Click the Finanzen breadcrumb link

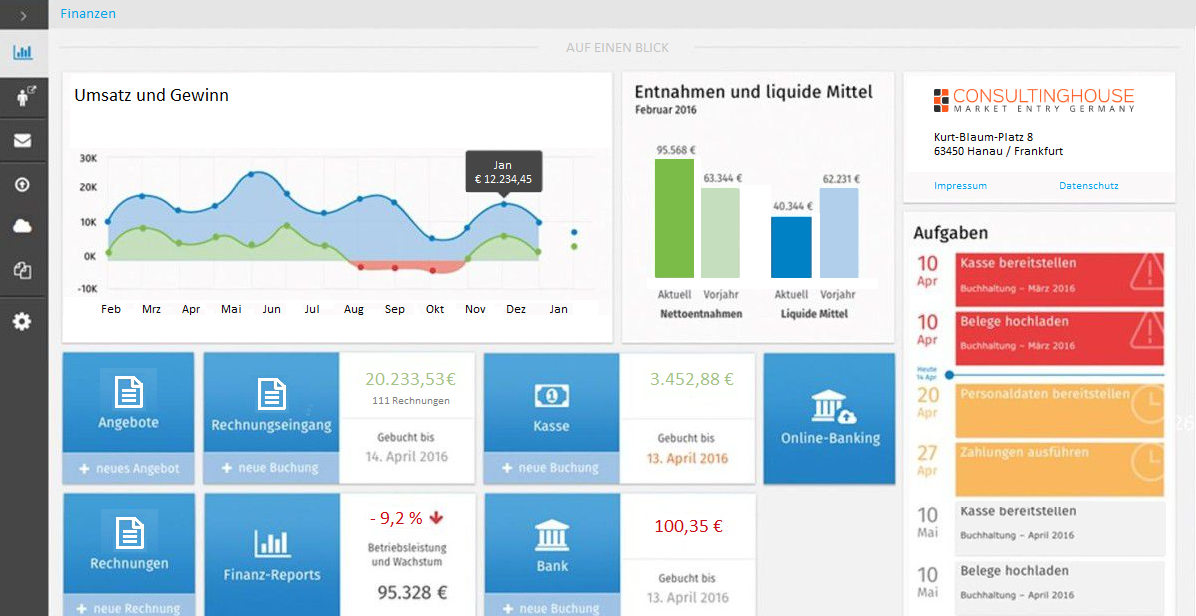[x=88, y=13]
